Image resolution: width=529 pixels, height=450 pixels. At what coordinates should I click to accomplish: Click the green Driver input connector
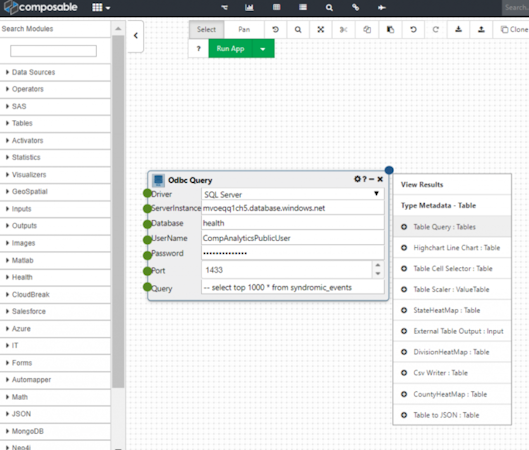[x=147, y=193]
